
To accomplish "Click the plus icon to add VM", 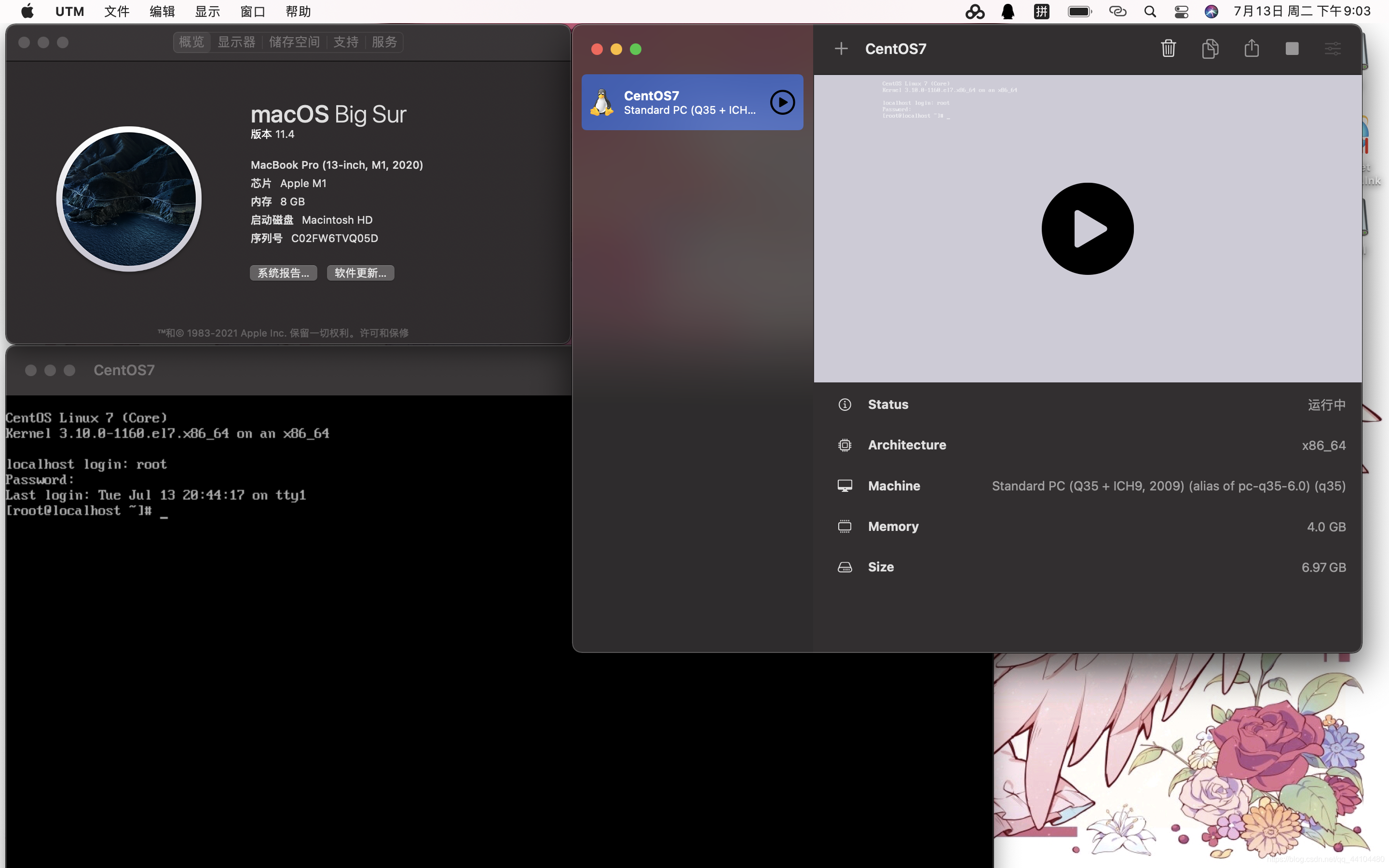I will pos(841,49).
